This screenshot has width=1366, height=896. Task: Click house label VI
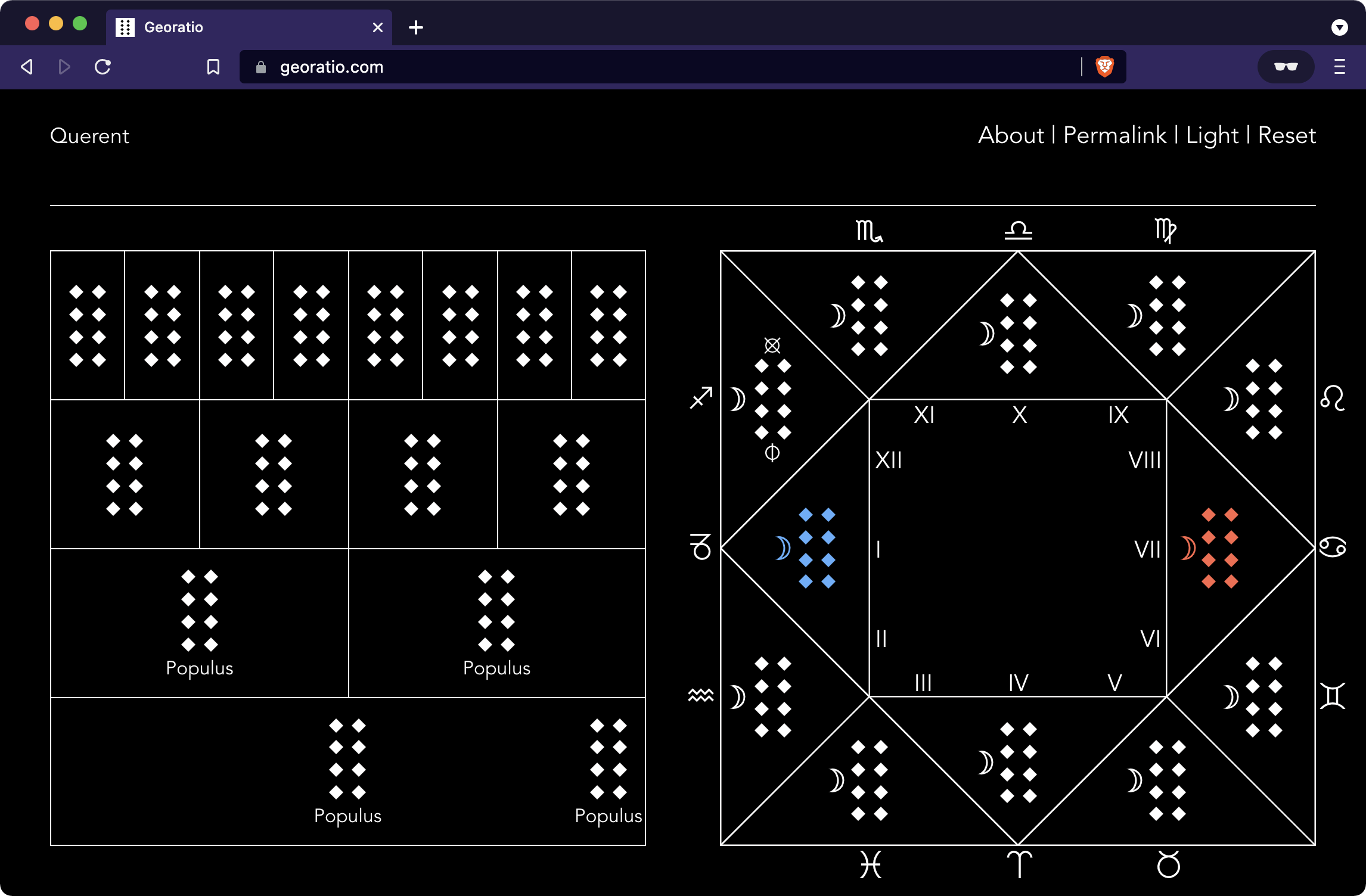click(1151, 639)
